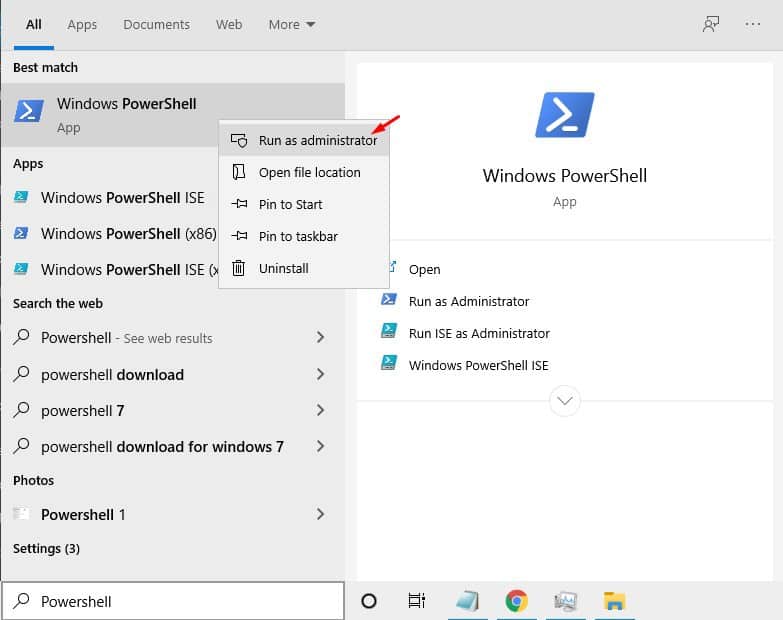Expand arrow for Powershell 1 photo

(x=320, y=514)
